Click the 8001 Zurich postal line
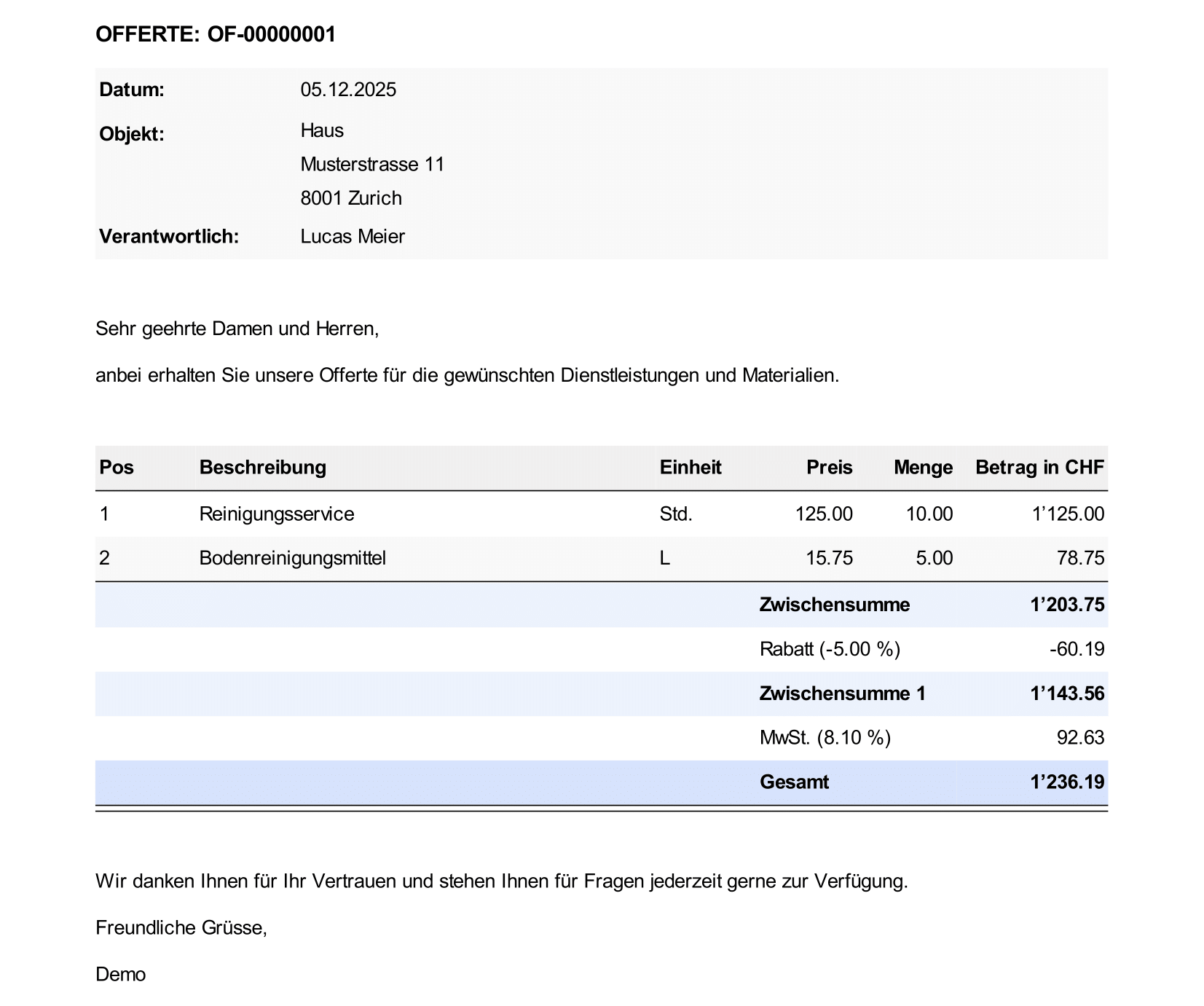The height and width of the screenshot is (1006, 1204). 351,198
